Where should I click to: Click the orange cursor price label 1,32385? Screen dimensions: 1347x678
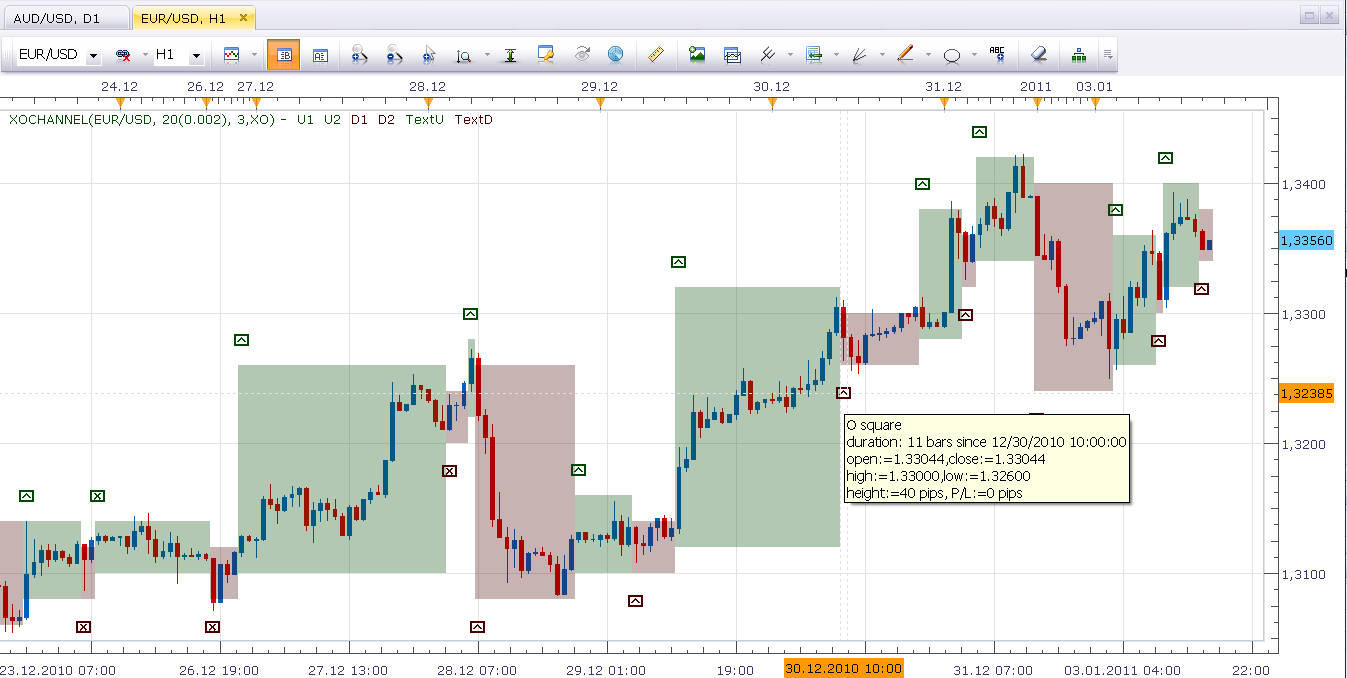pos(1306,393)
